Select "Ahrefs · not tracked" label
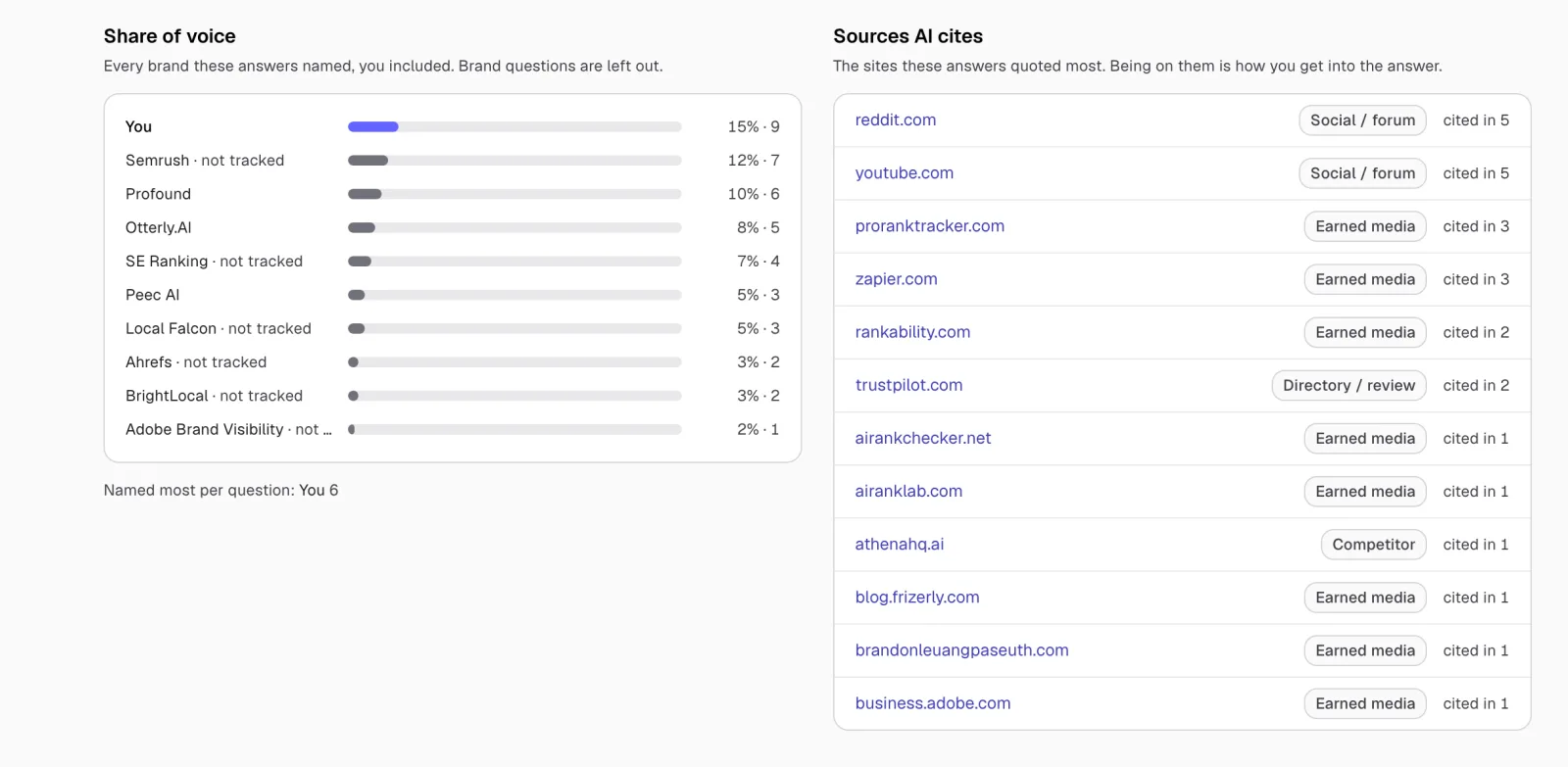Screen dimensions: 1568x767 196,361
